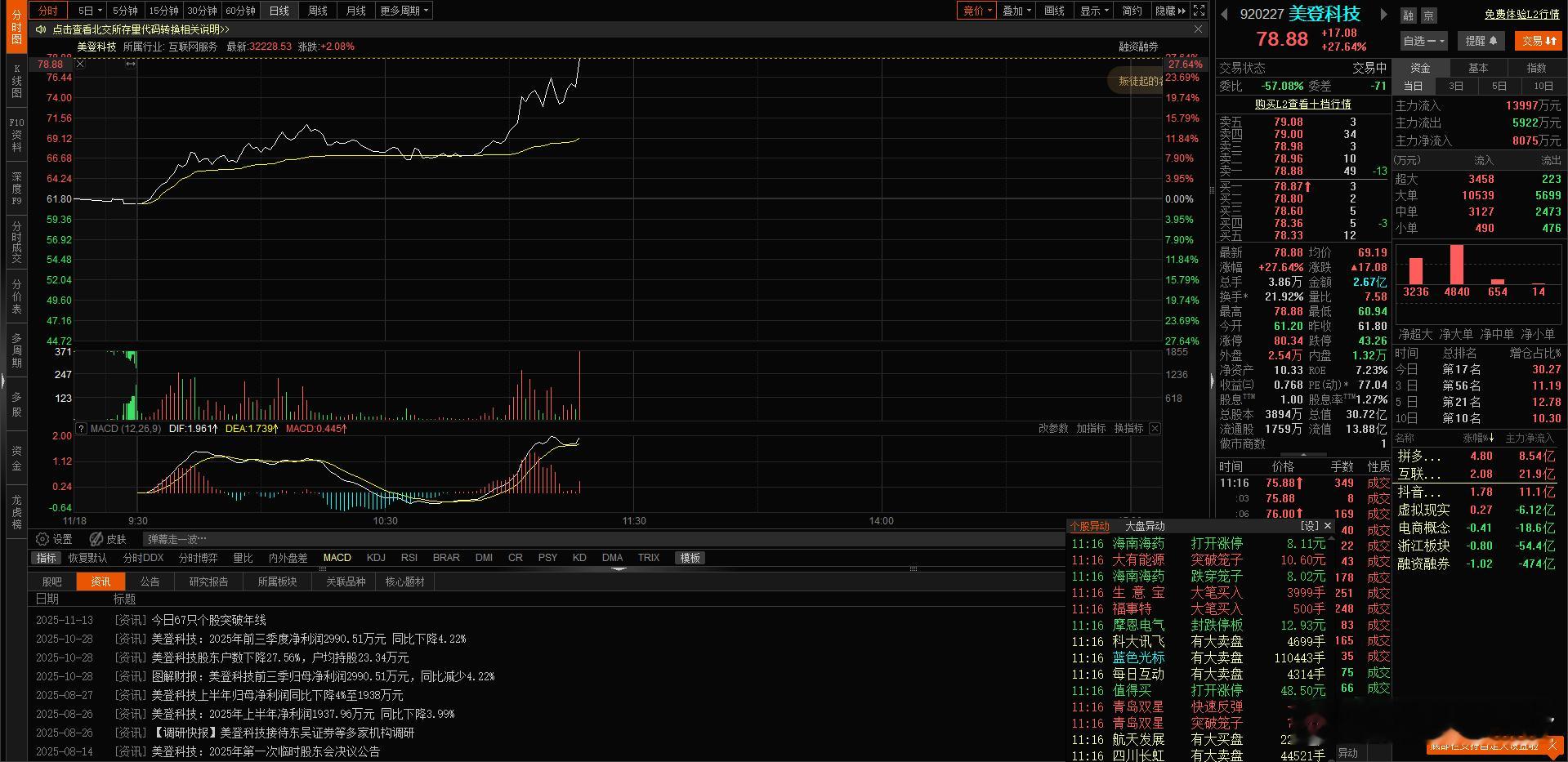Open 深度F9 in the left sidebar
Viewport: 1568px width, 762px height.
click(x=16, y=189)
